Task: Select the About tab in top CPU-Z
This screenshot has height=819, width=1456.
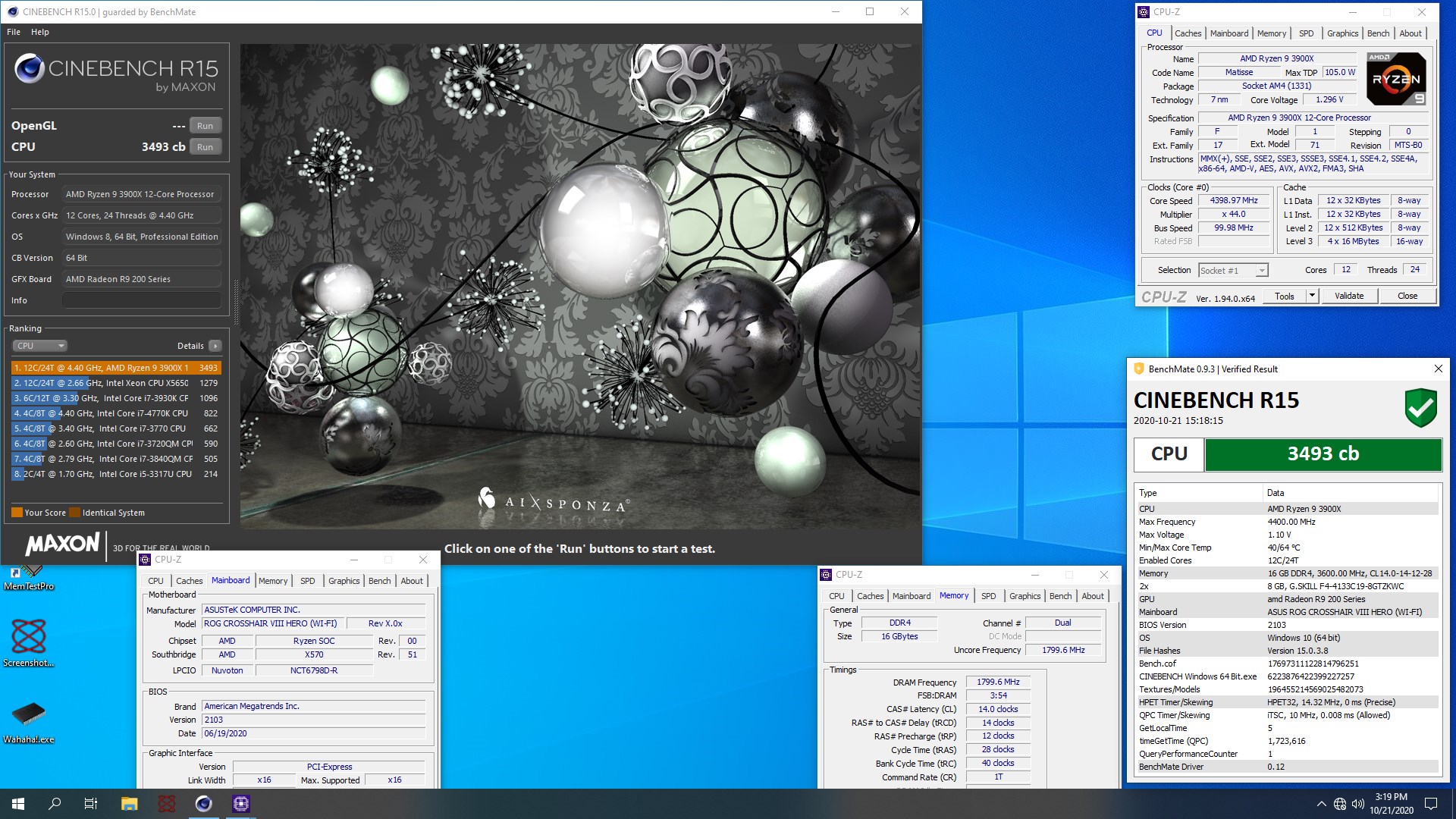Action: 1410,33
